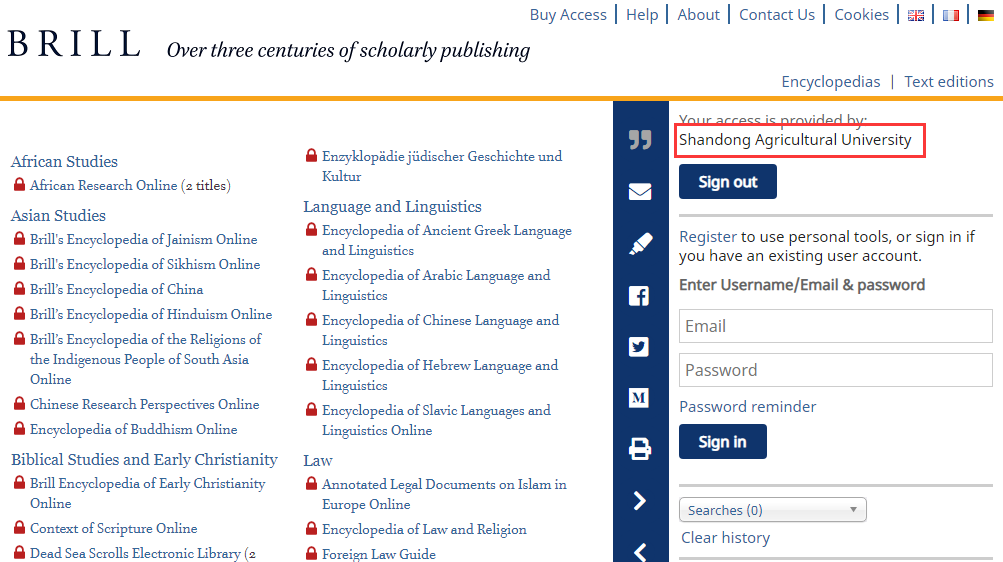Open Encyclopedia of Arabic Language and Linguistics

tap(436, 285)
